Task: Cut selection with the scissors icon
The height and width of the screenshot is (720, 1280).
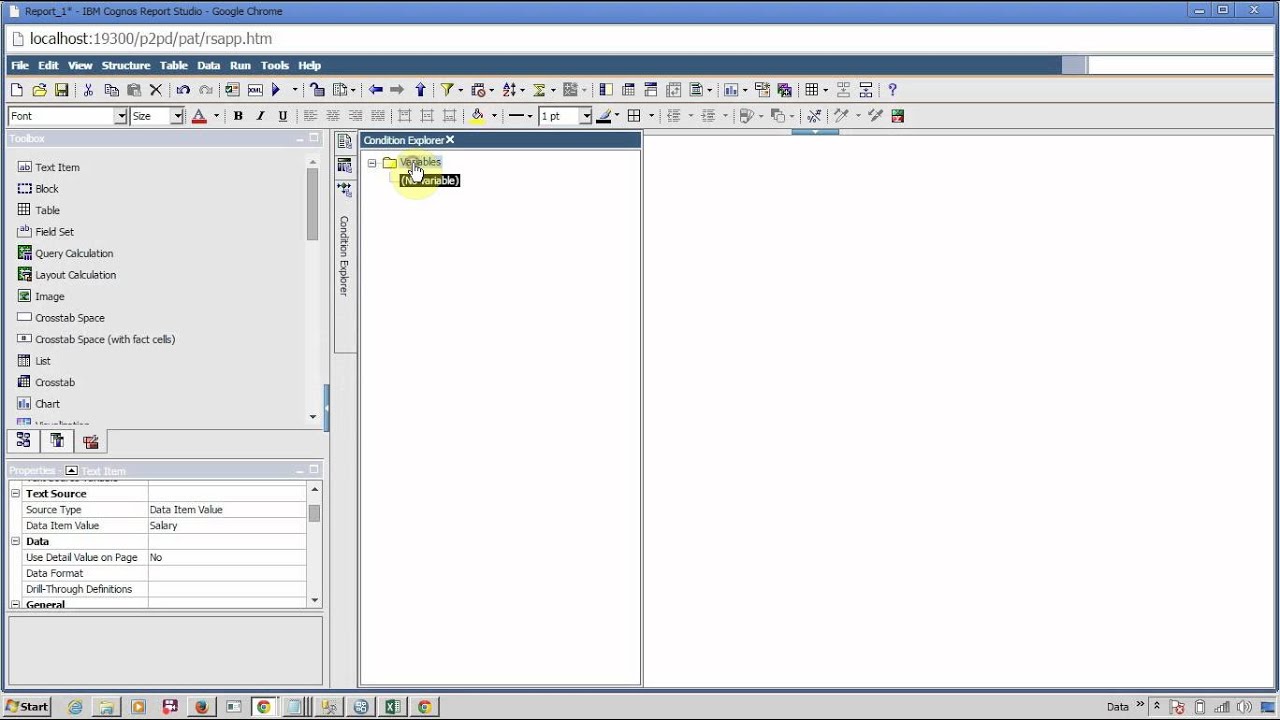Action: (x=88, y=90)
